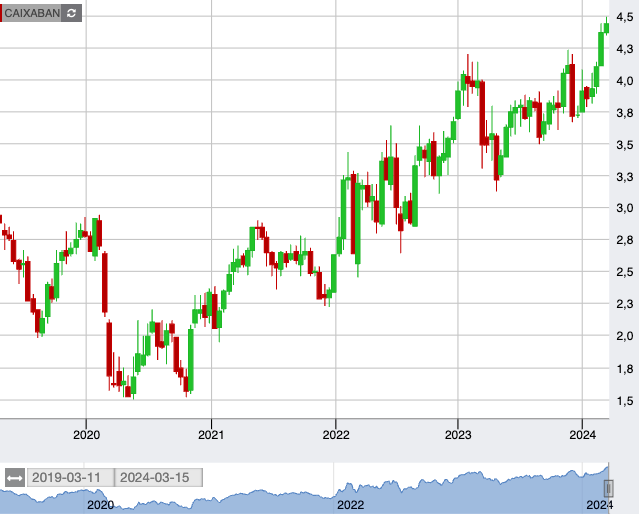The width and height of the screenshot is (641, 519).
Task: Click the 2,5 price axis label
Action: (x=625, y=272)
